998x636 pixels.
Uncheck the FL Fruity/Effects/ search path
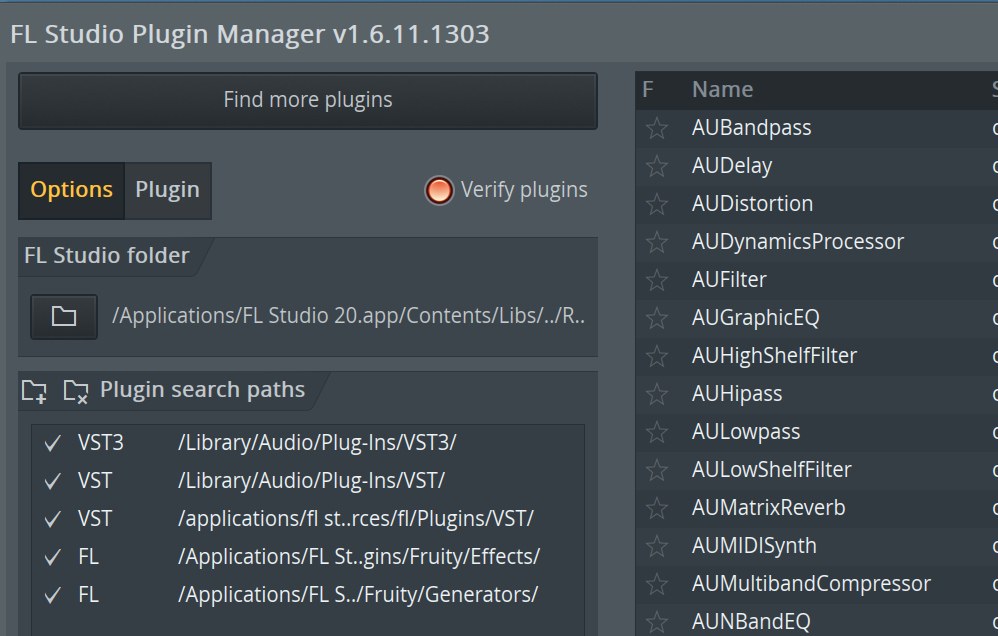pos(53,557)
